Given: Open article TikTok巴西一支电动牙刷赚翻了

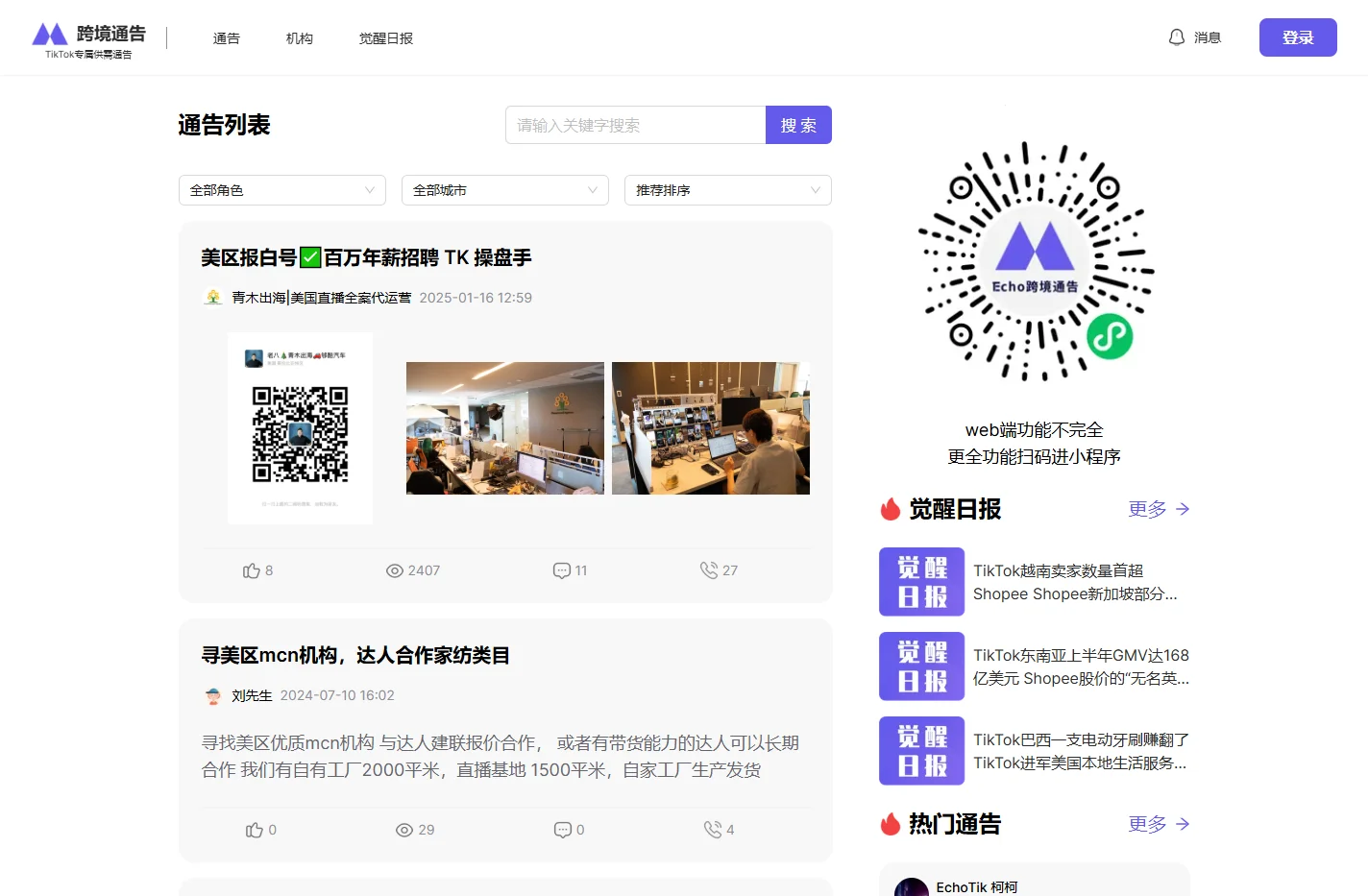Looking at the screenshot, I should 1082,751.
